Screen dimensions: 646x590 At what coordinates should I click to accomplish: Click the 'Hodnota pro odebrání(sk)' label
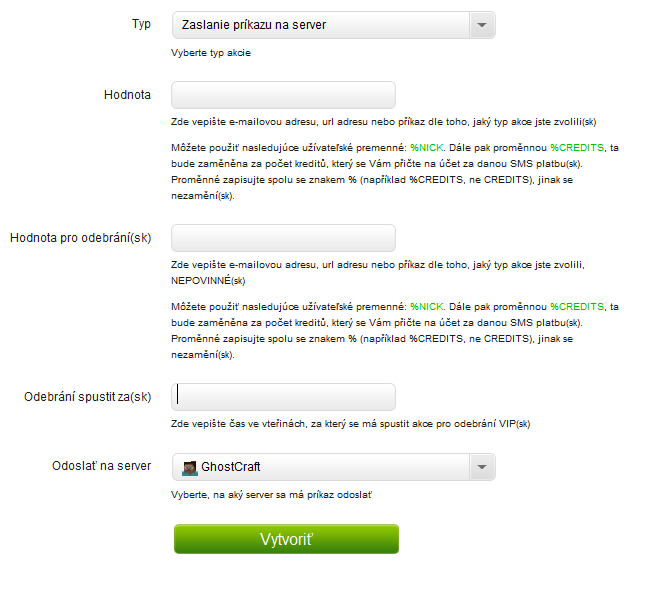(x=80, y=238)
